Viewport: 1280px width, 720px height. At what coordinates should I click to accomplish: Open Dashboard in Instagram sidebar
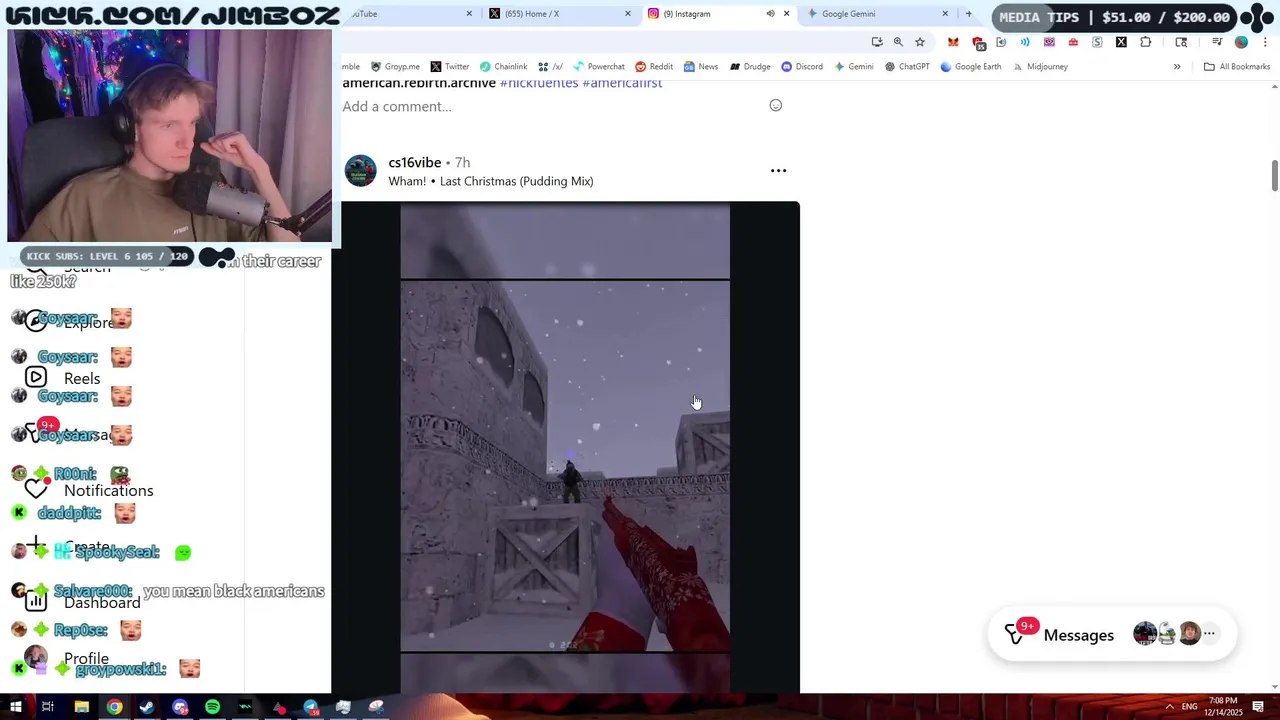84,602
